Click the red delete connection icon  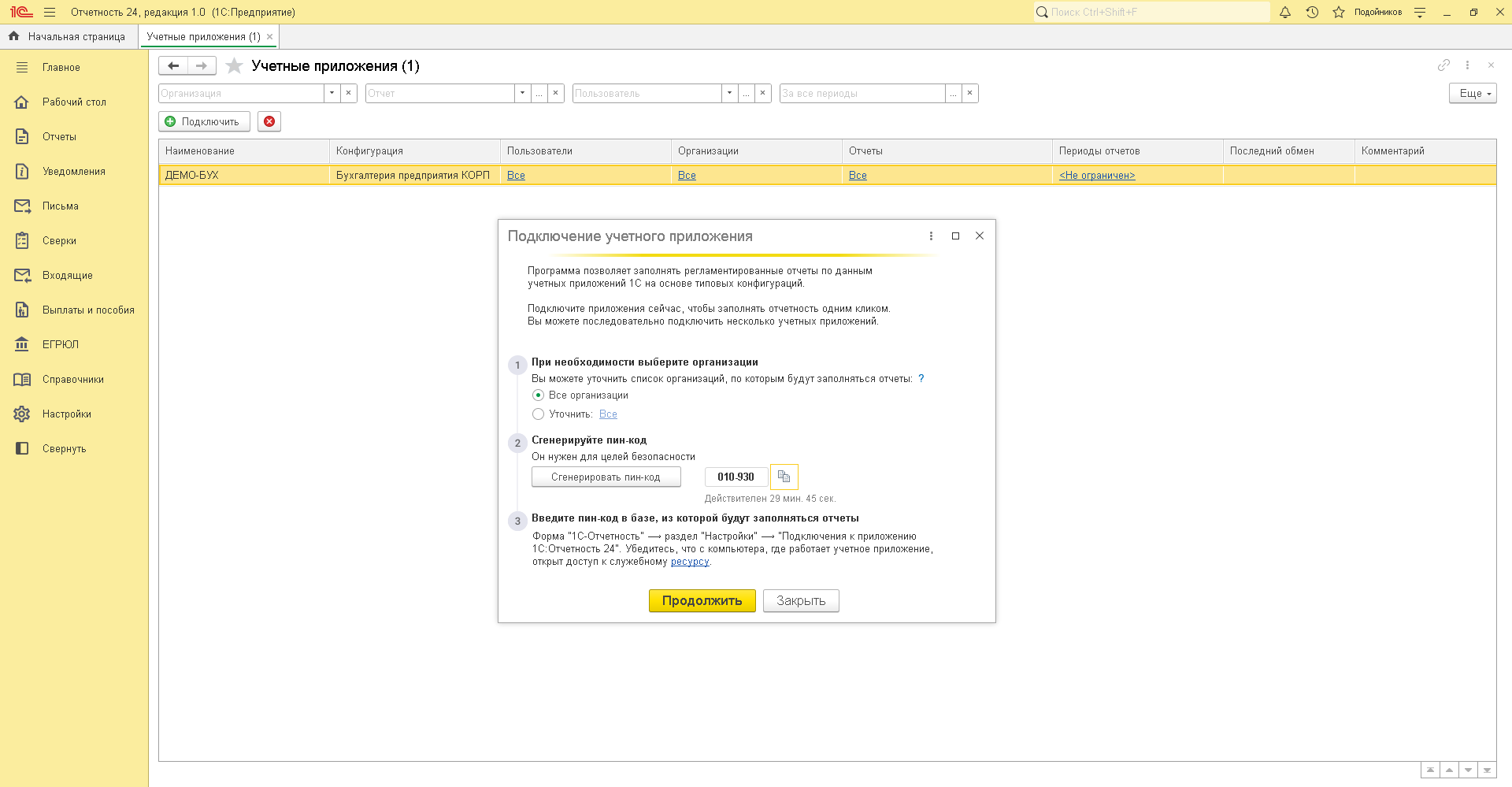pos(269,121)
